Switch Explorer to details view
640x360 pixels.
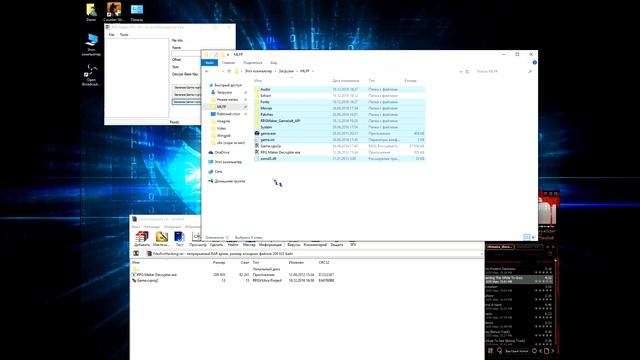click(527, 237)
